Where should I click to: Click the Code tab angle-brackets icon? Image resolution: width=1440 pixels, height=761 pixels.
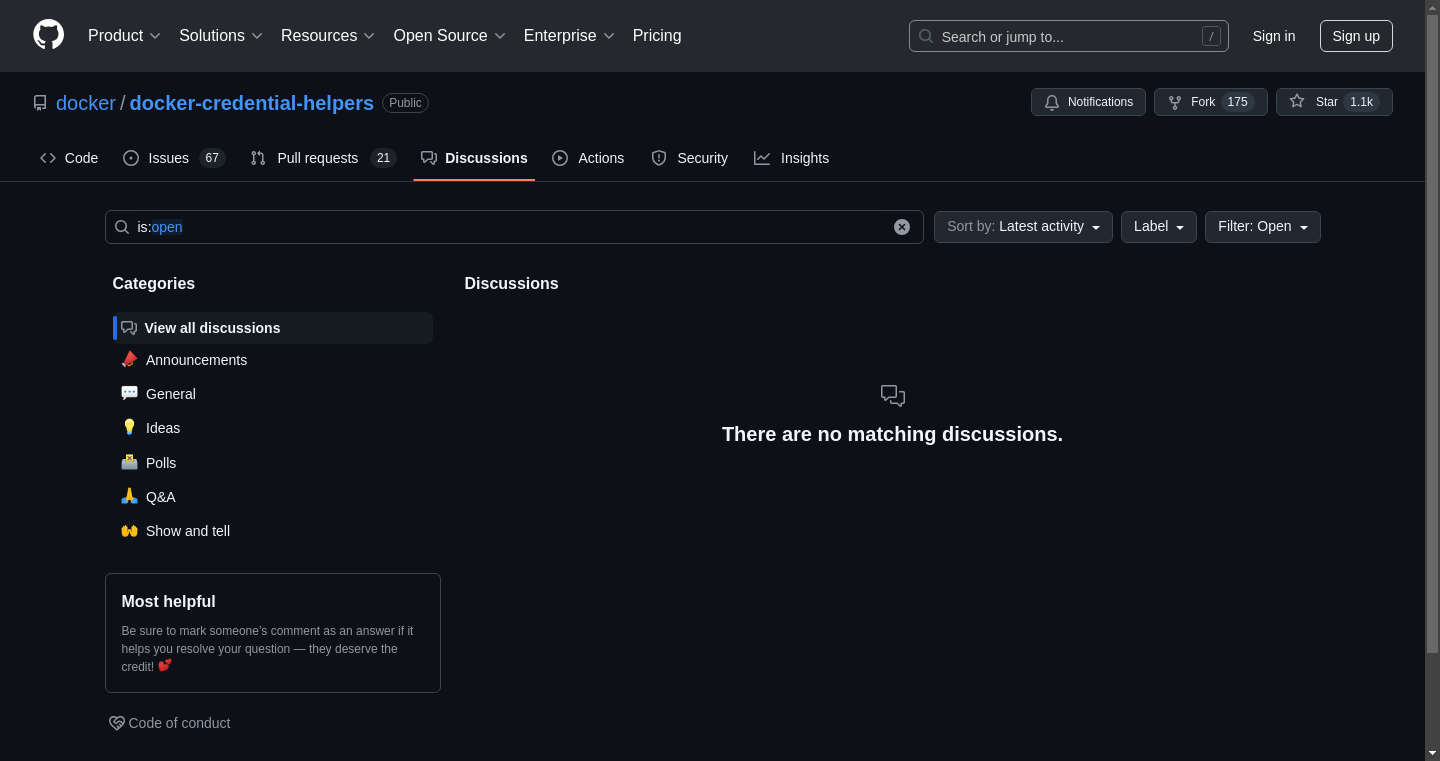(48, 158)
